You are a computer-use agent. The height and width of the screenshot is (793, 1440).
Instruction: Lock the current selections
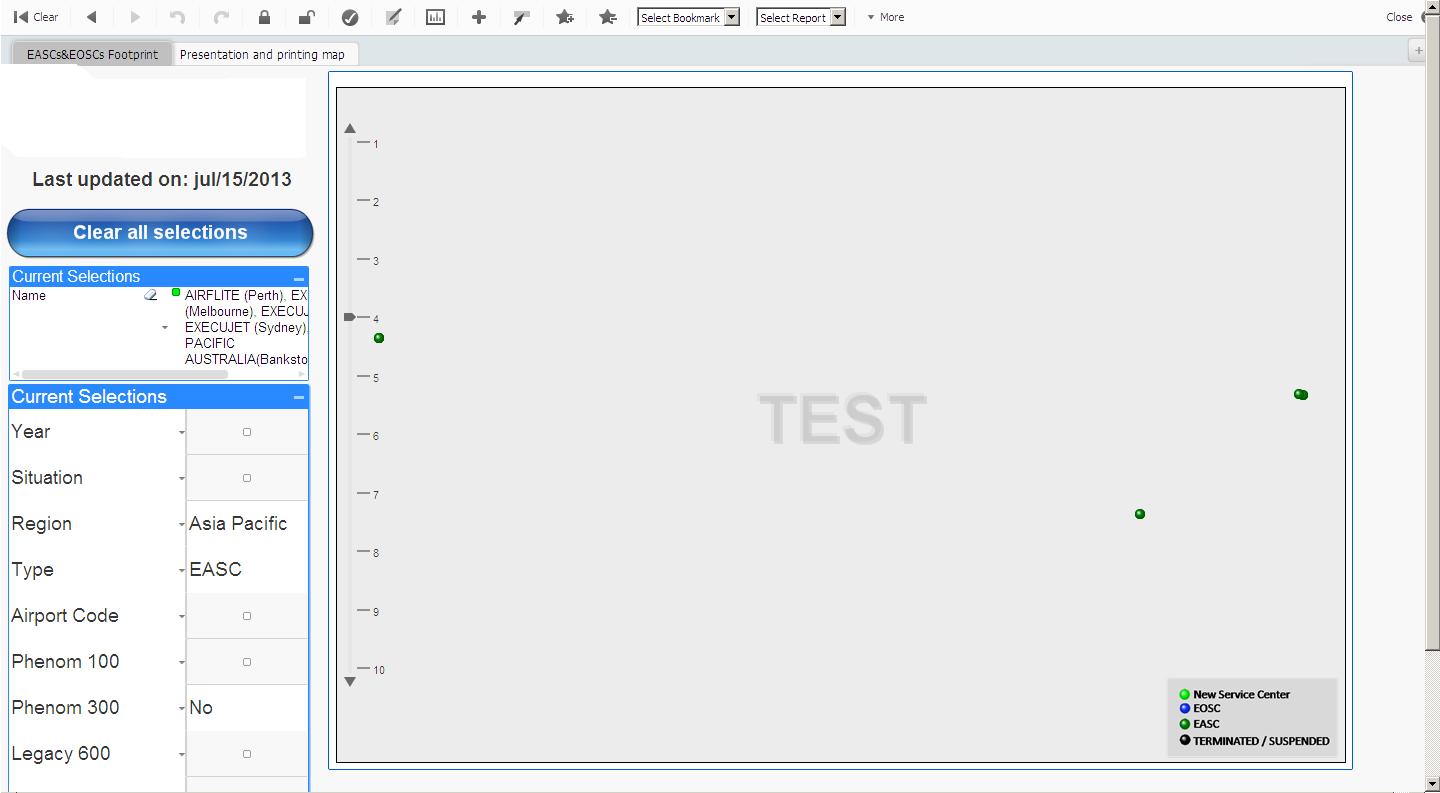264,17
